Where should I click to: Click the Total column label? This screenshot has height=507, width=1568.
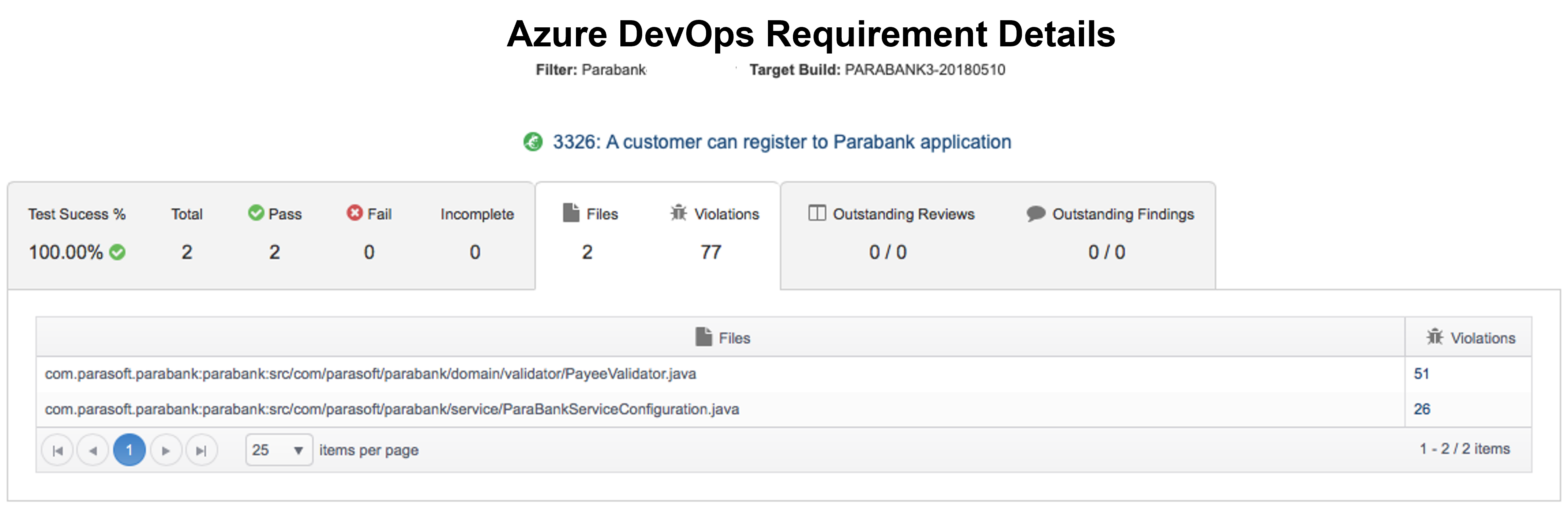pos(187,214)
